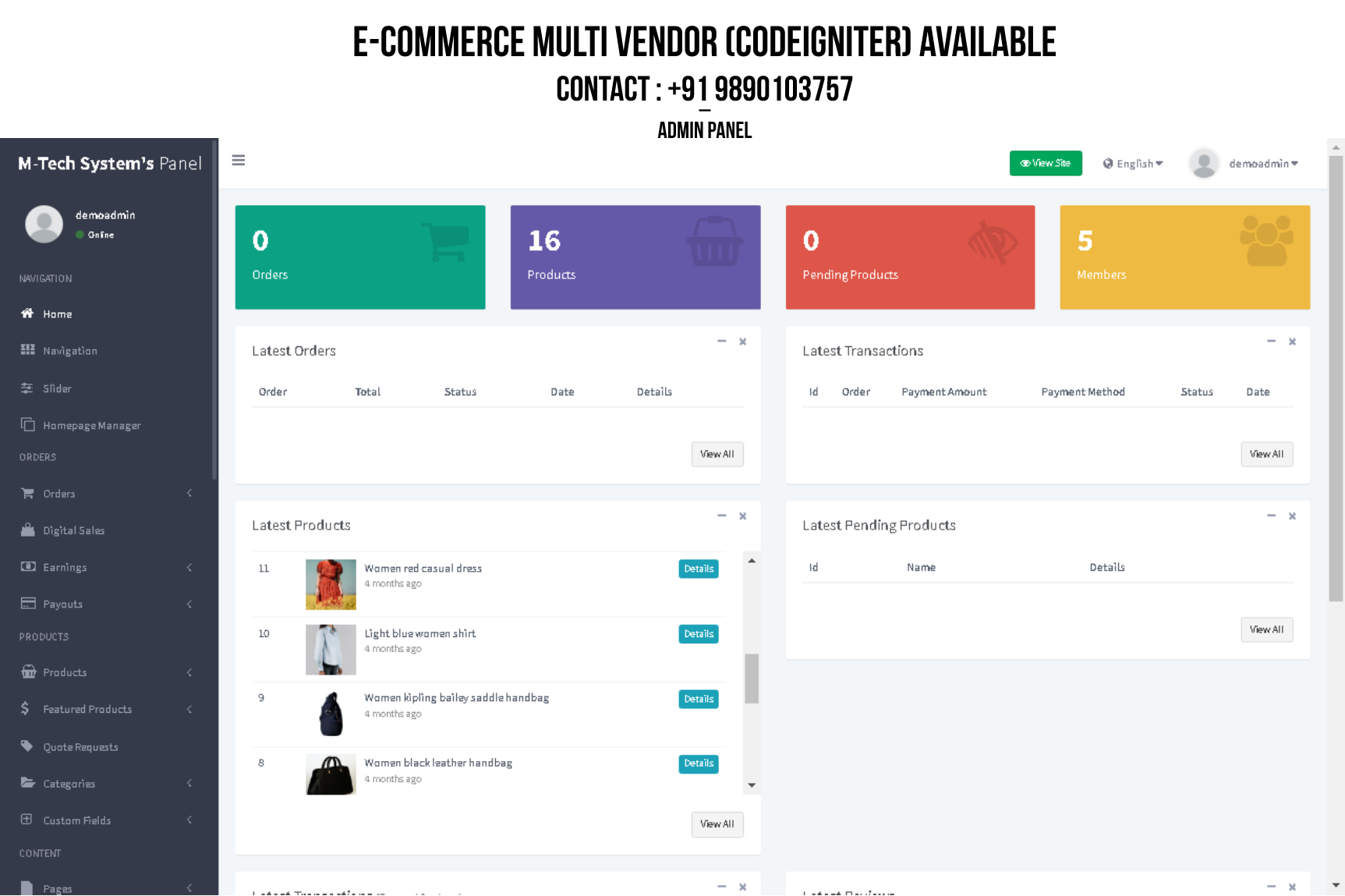Open the English language dropdown
Viewport: 1345px width, 896px height.
(1133, 164)
